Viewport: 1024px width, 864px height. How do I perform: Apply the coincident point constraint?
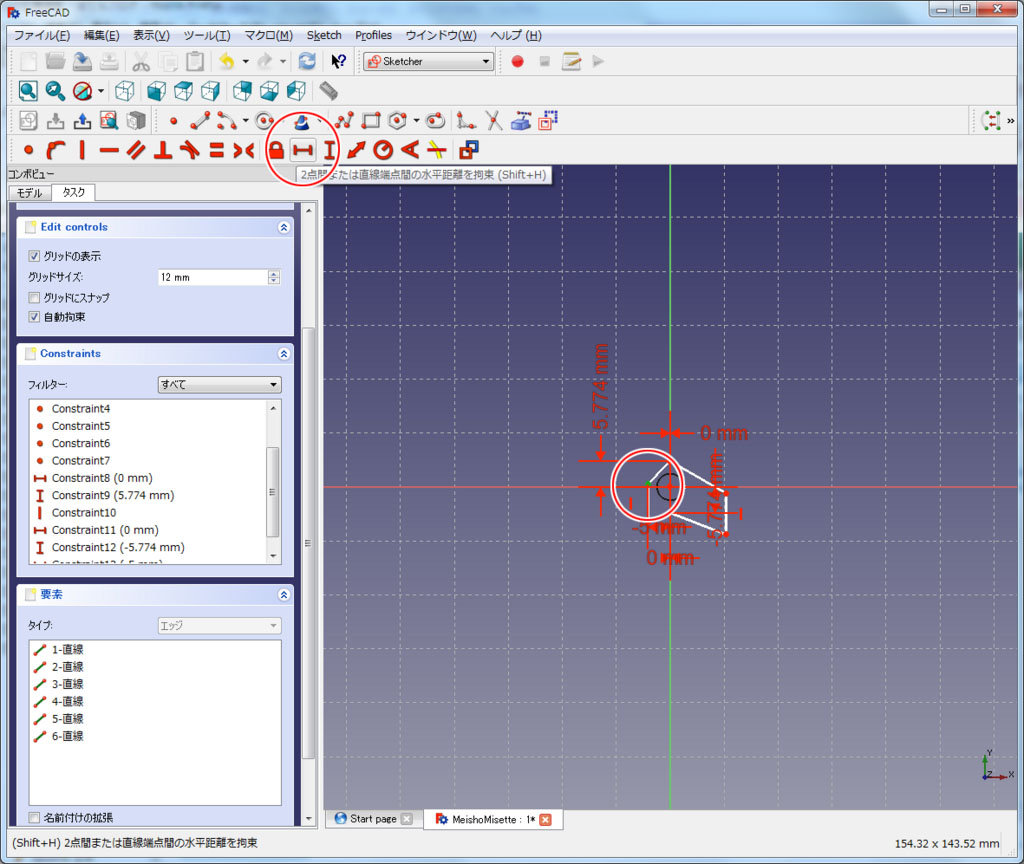tap(28, 150)
